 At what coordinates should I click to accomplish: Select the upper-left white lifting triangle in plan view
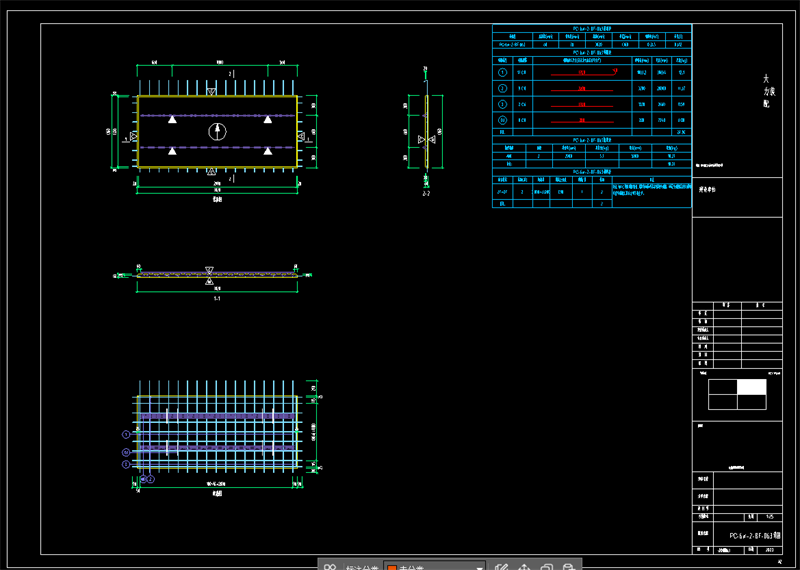[x=172, y=119]
